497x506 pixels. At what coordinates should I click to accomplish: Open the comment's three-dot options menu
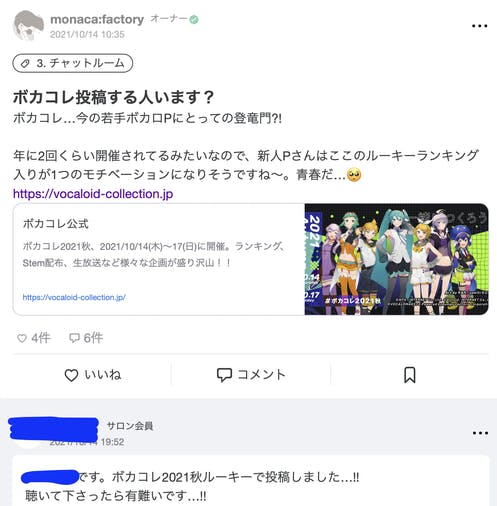pyautogui.click(x=480, y=433)
